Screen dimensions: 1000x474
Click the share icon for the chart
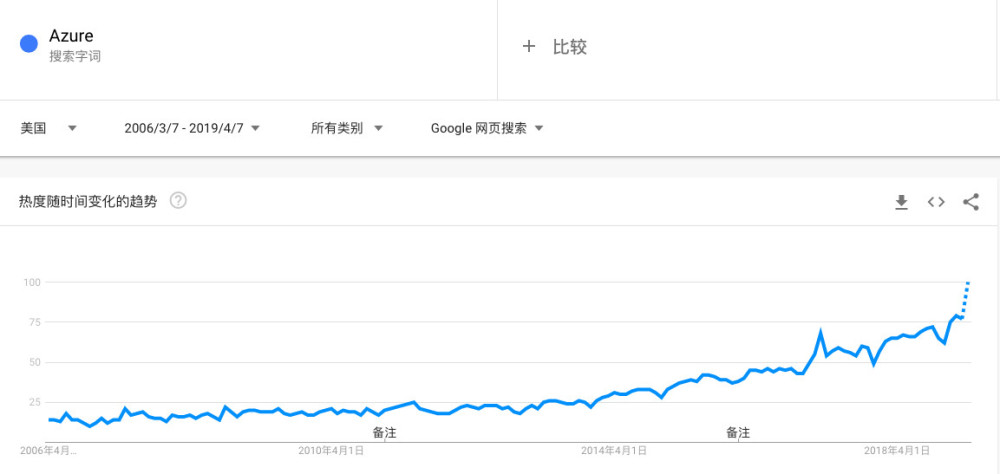[970, 202]
